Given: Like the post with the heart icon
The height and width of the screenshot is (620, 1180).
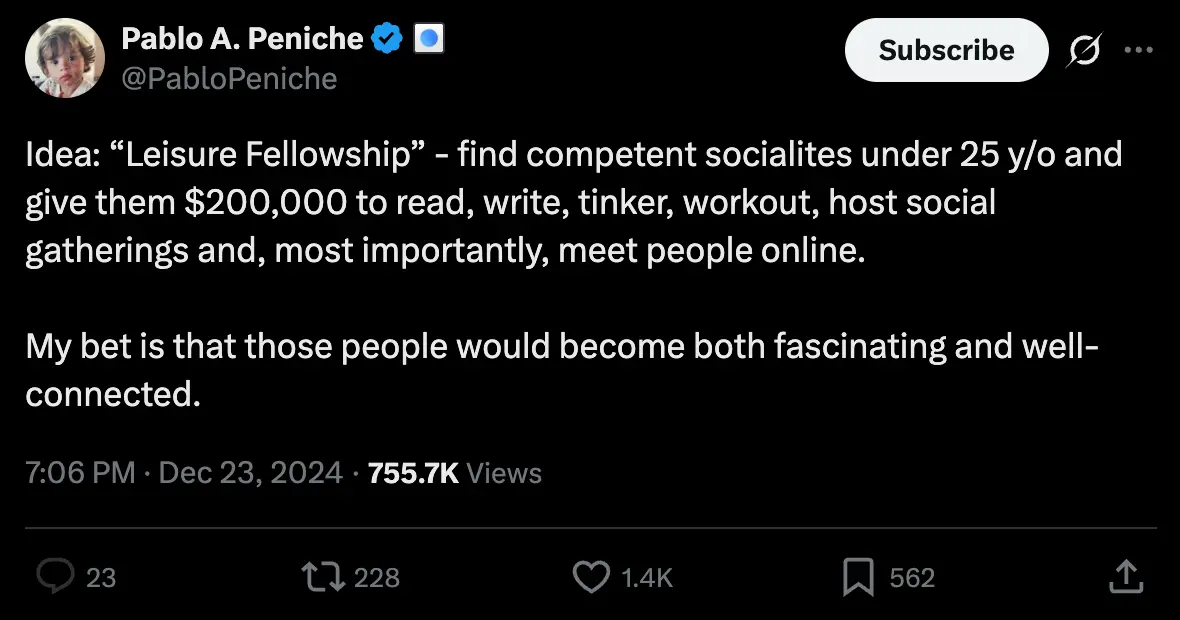Looking at the screenshot, I should [x=591, y=576].
